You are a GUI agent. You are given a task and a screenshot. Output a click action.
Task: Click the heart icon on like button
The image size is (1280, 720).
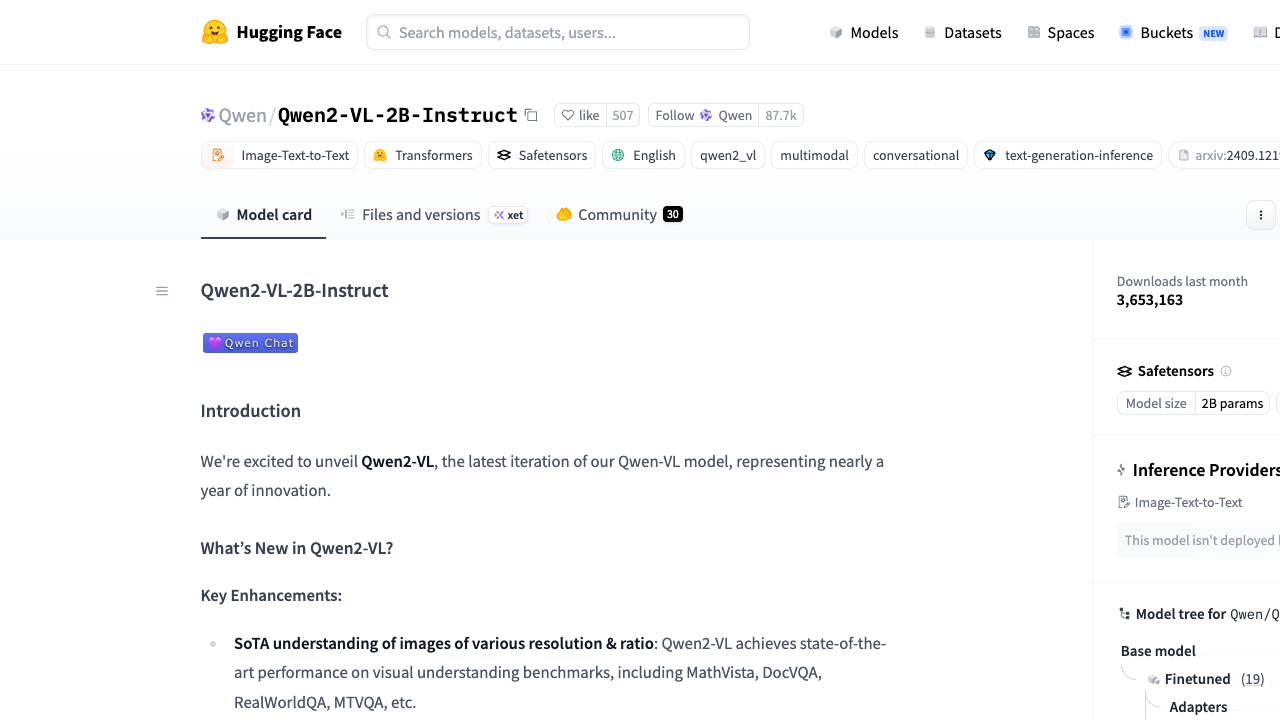[x=568, y=115]
